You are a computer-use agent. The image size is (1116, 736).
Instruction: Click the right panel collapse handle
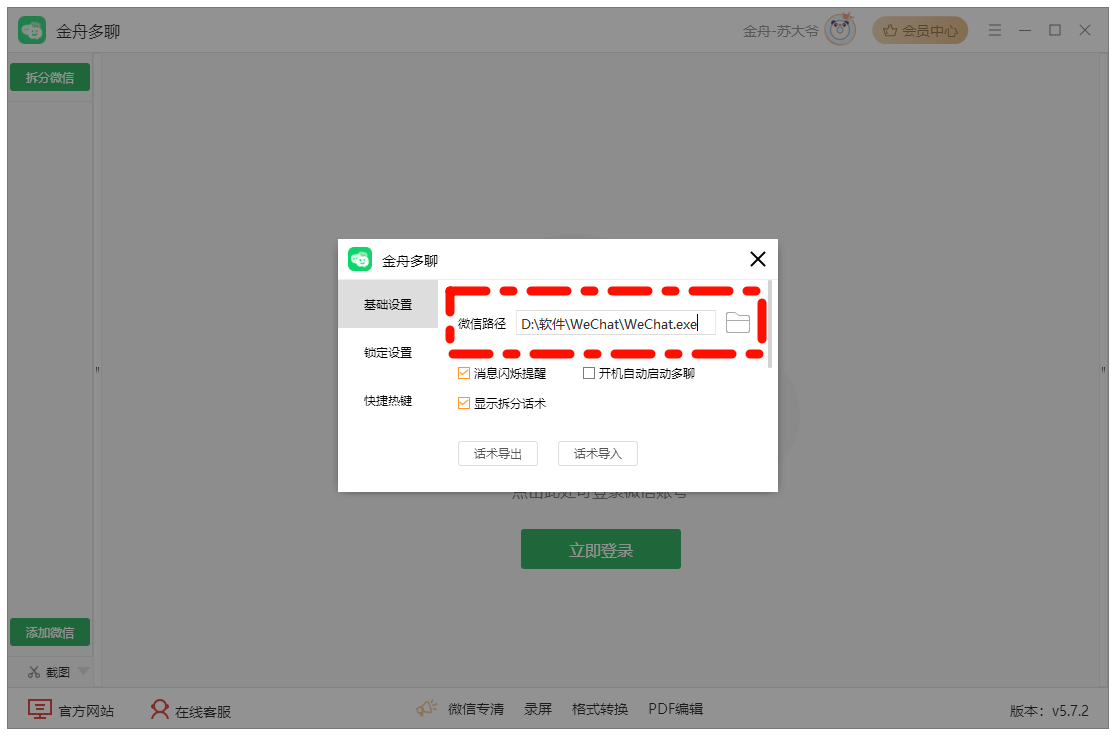[x=1103, y=369]
